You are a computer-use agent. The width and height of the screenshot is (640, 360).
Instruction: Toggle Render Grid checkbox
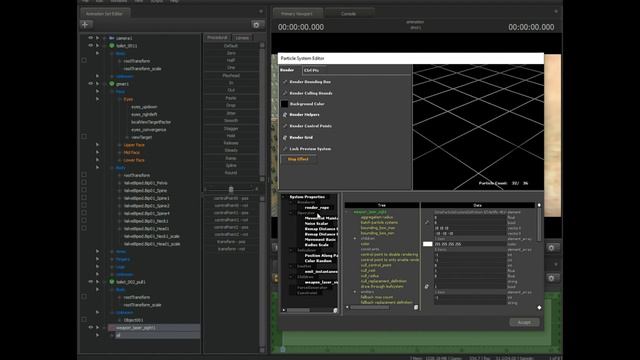[x=284, y=138]
